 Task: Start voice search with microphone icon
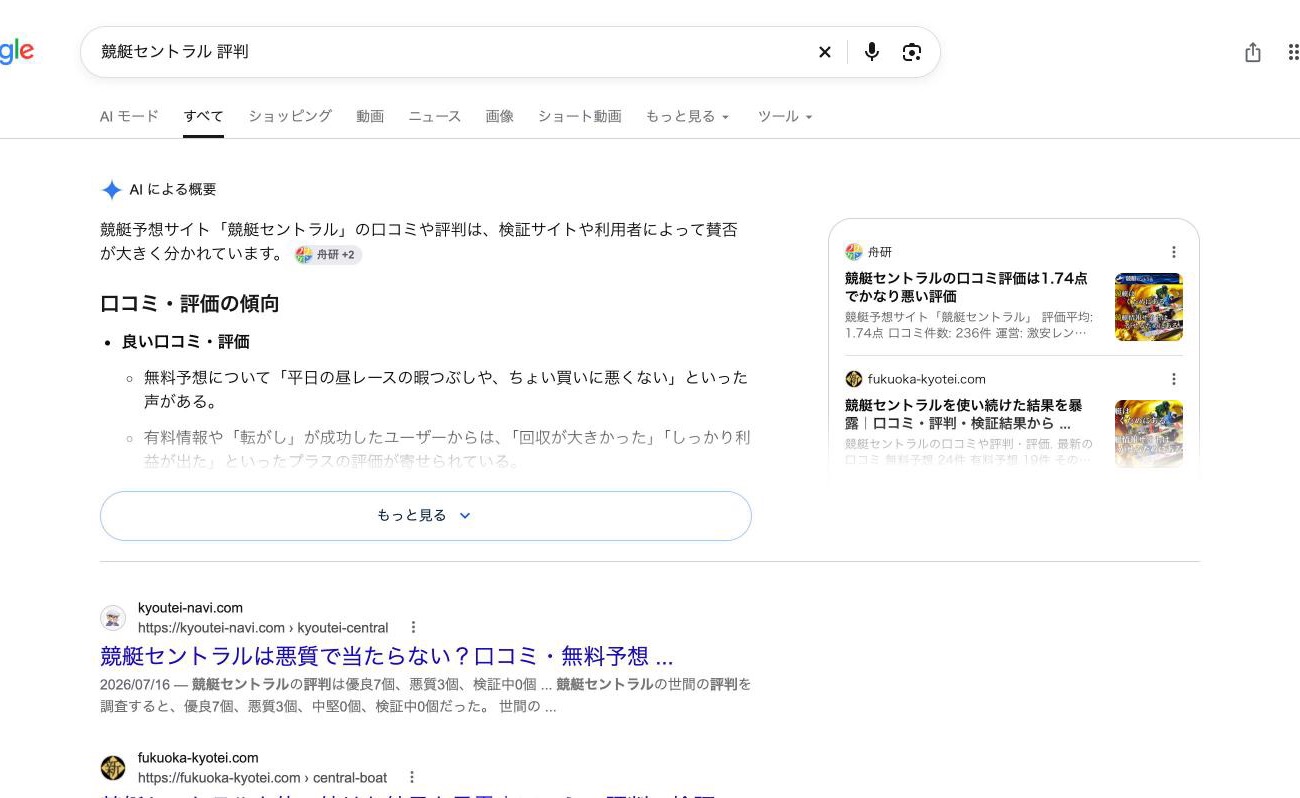coord(872,52)
